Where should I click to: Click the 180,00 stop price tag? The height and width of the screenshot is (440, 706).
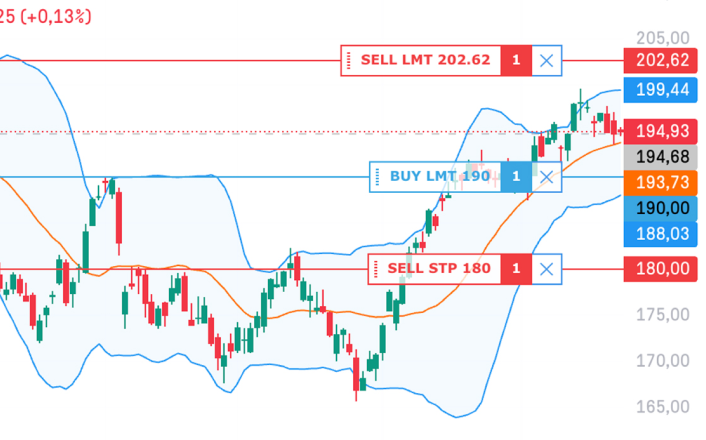point(661,269)
